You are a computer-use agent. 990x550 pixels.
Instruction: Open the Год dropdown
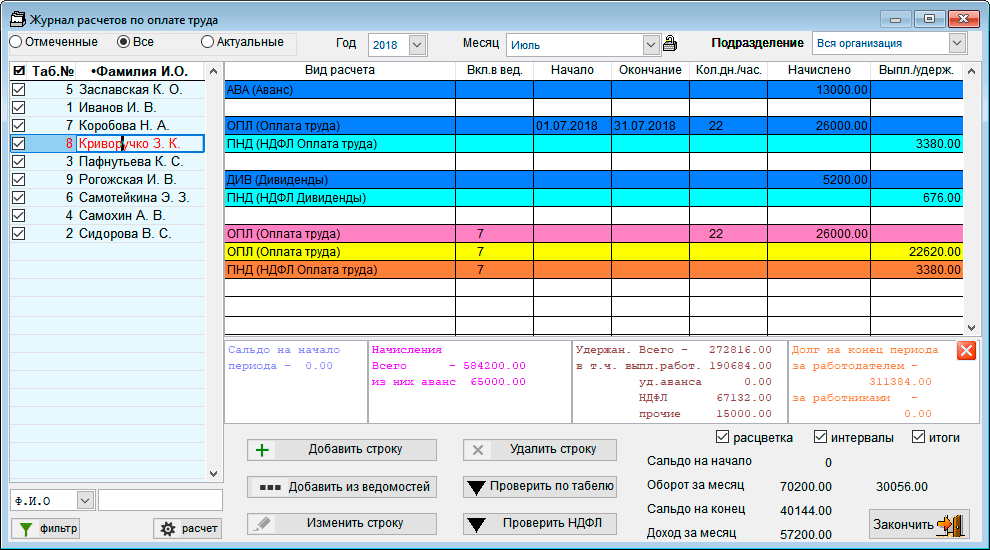[x=417, y=45]
